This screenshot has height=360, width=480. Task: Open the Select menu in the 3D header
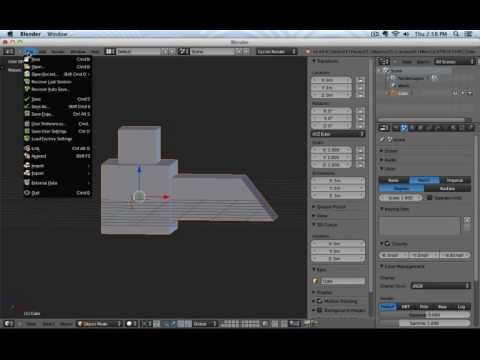pos(48,324)
